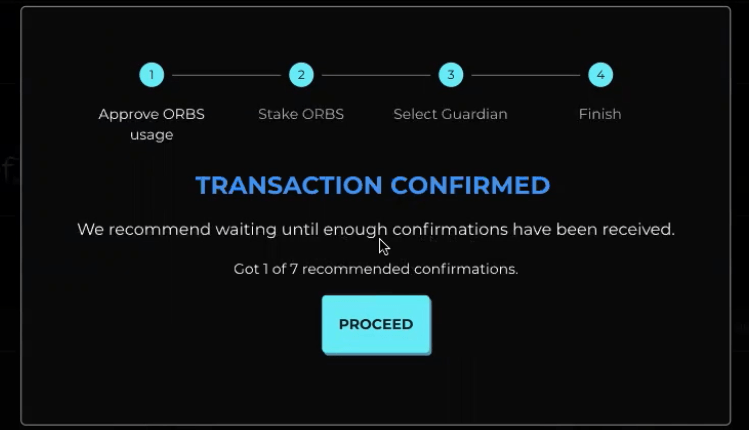The width and height of the screenshot is (749, 430).
Task: Click the faint letter f behind the overlay
Action: click(9, 170)
